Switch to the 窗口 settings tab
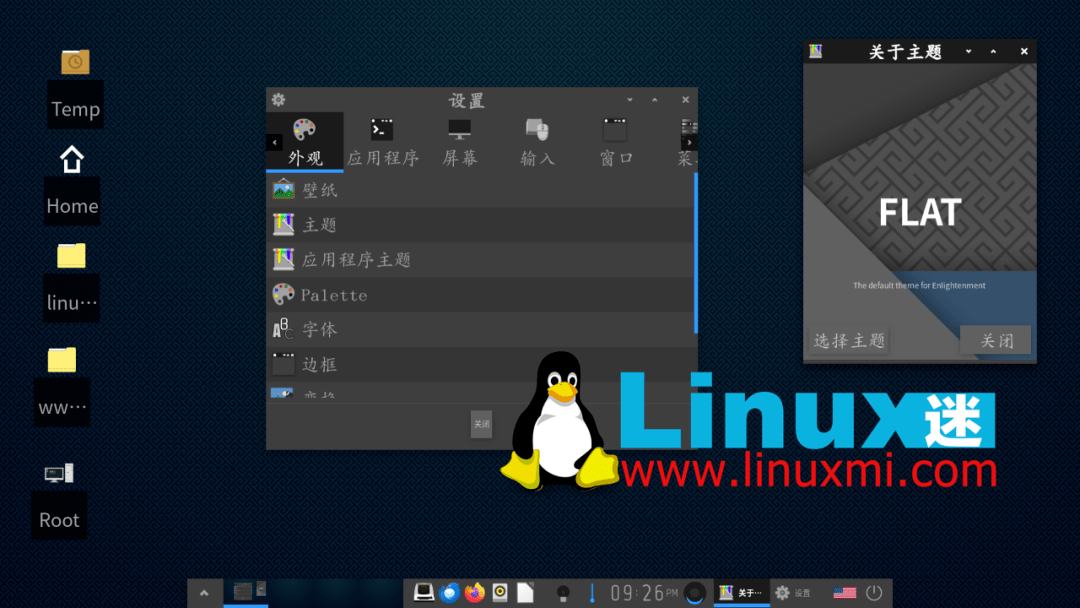 pos(615,140)
